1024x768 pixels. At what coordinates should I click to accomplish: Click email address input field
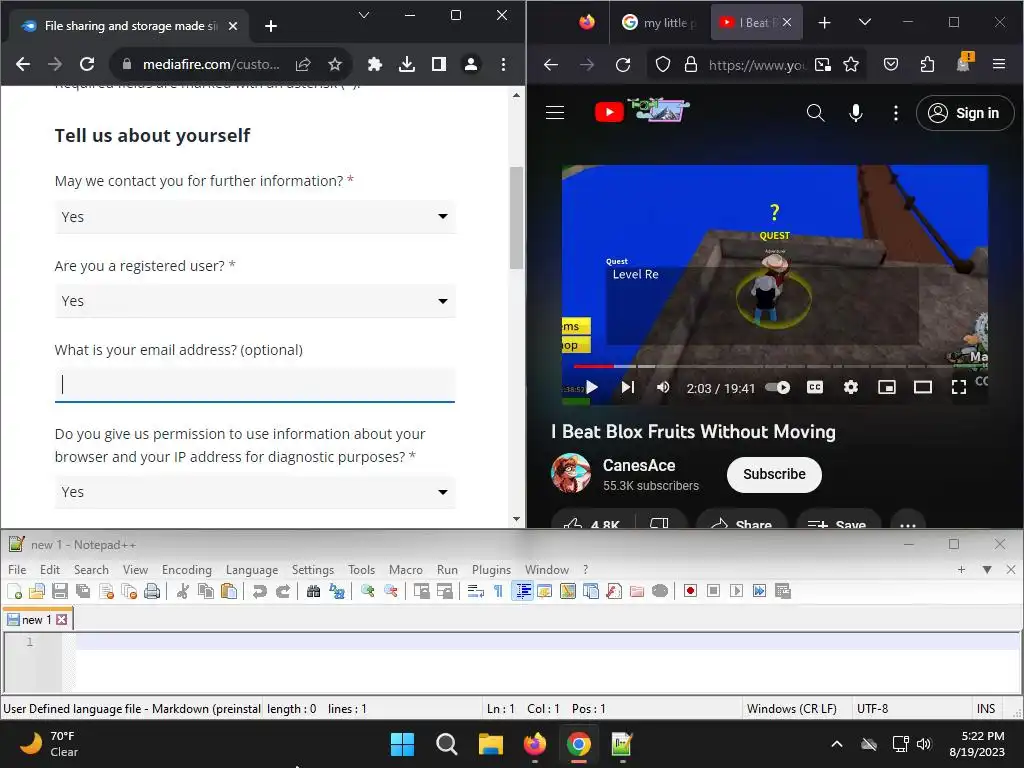pos(255,385)
